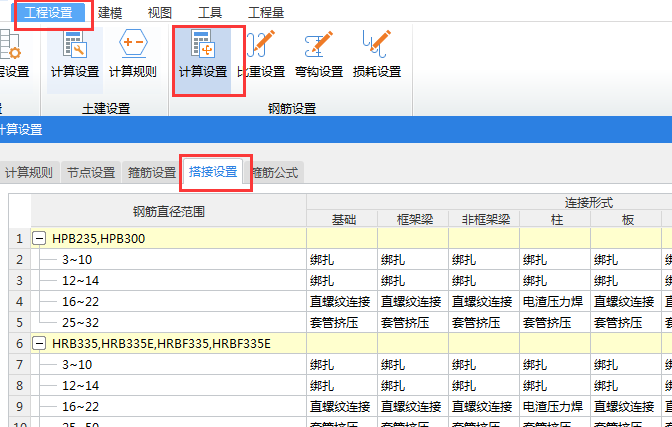Image resolution: width=672 pixels, height=427 pixels.
Task: Open the 视图 ribbon tab
Action: pyautogui.click(x=159, y=13)
